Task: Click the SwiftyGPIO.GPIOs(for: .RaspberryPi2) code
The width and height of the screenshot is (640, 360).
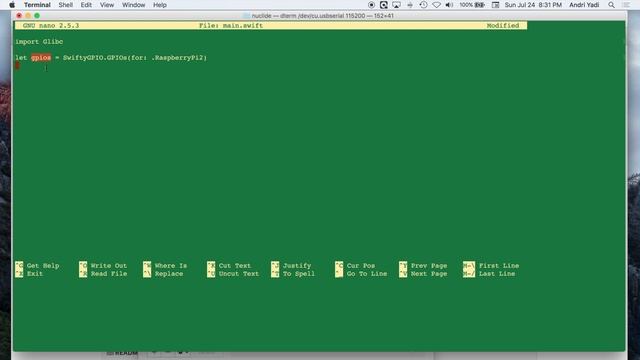Action: click(135, 58)
